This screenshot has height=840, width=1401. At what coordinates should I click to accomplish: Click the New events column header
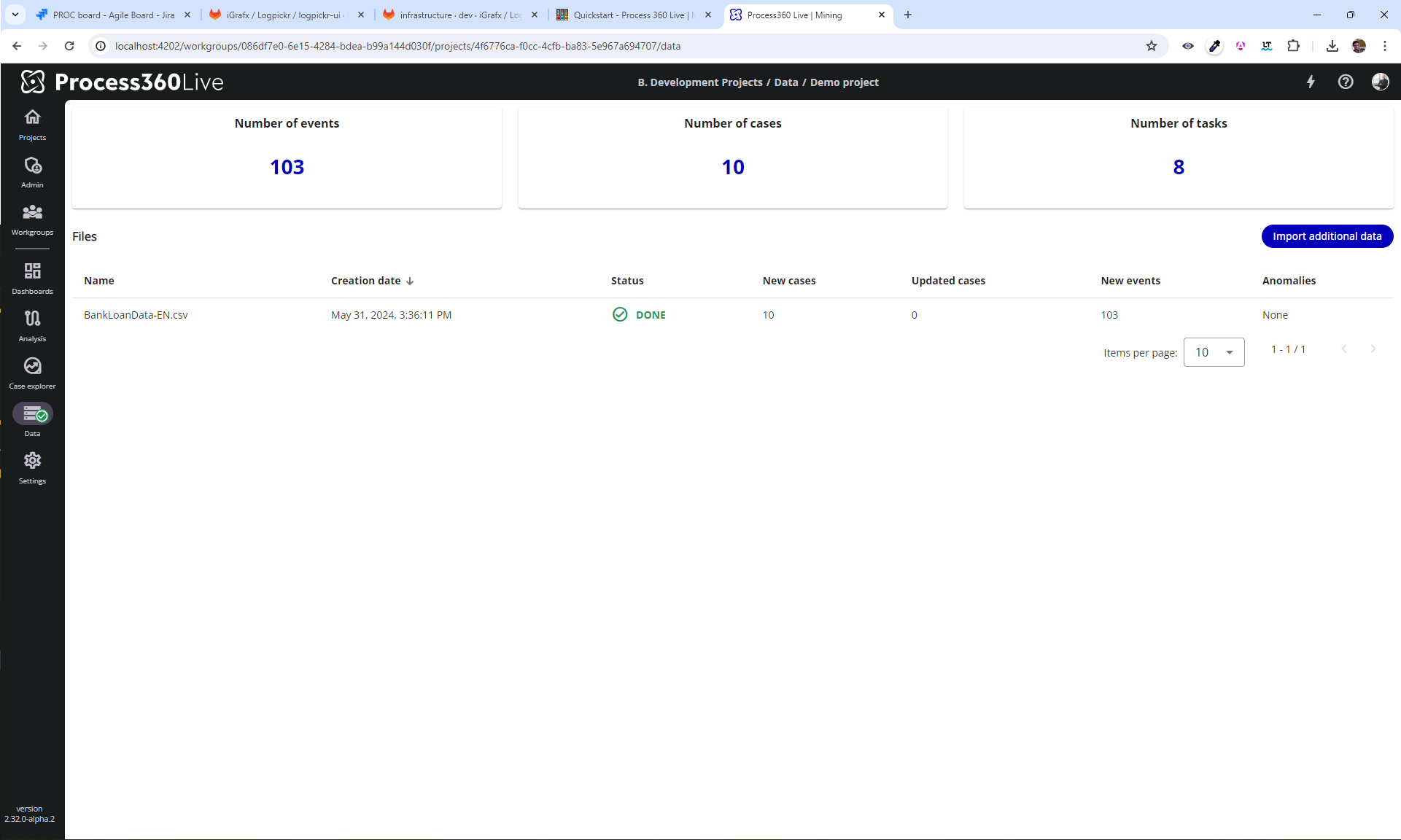[1130, 281]
